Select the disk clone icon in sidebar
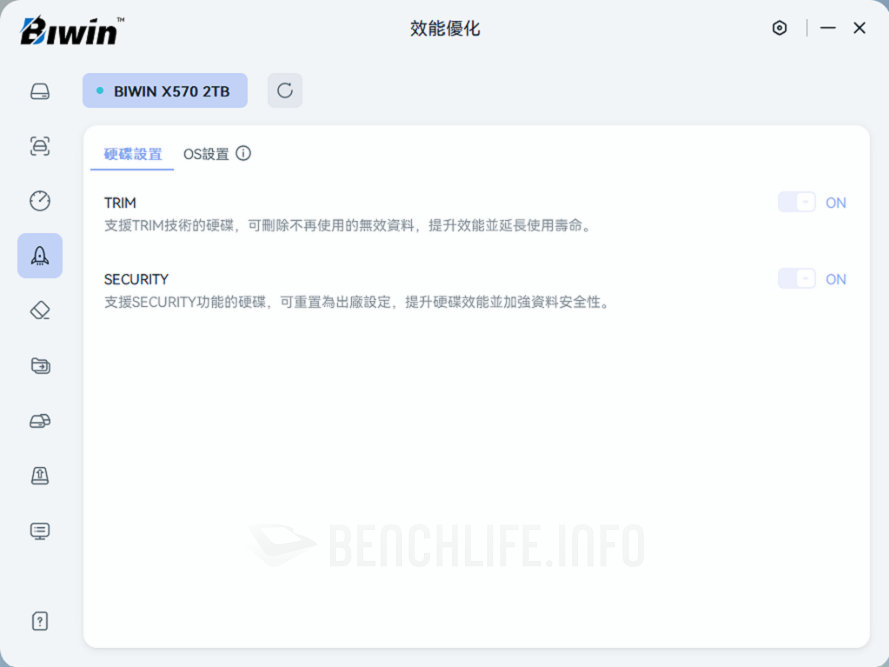 click(39, 421)
